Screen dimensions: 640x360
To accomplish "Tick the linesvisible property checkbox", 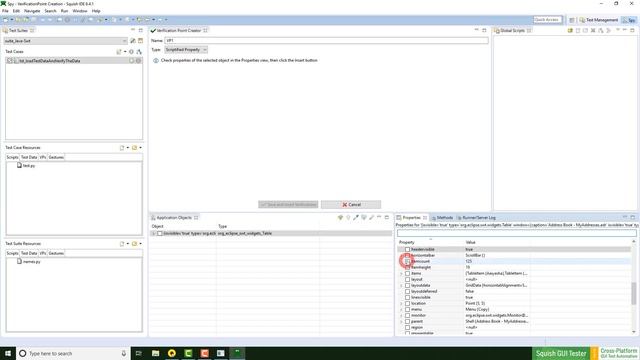I will (x=407, y=298).
